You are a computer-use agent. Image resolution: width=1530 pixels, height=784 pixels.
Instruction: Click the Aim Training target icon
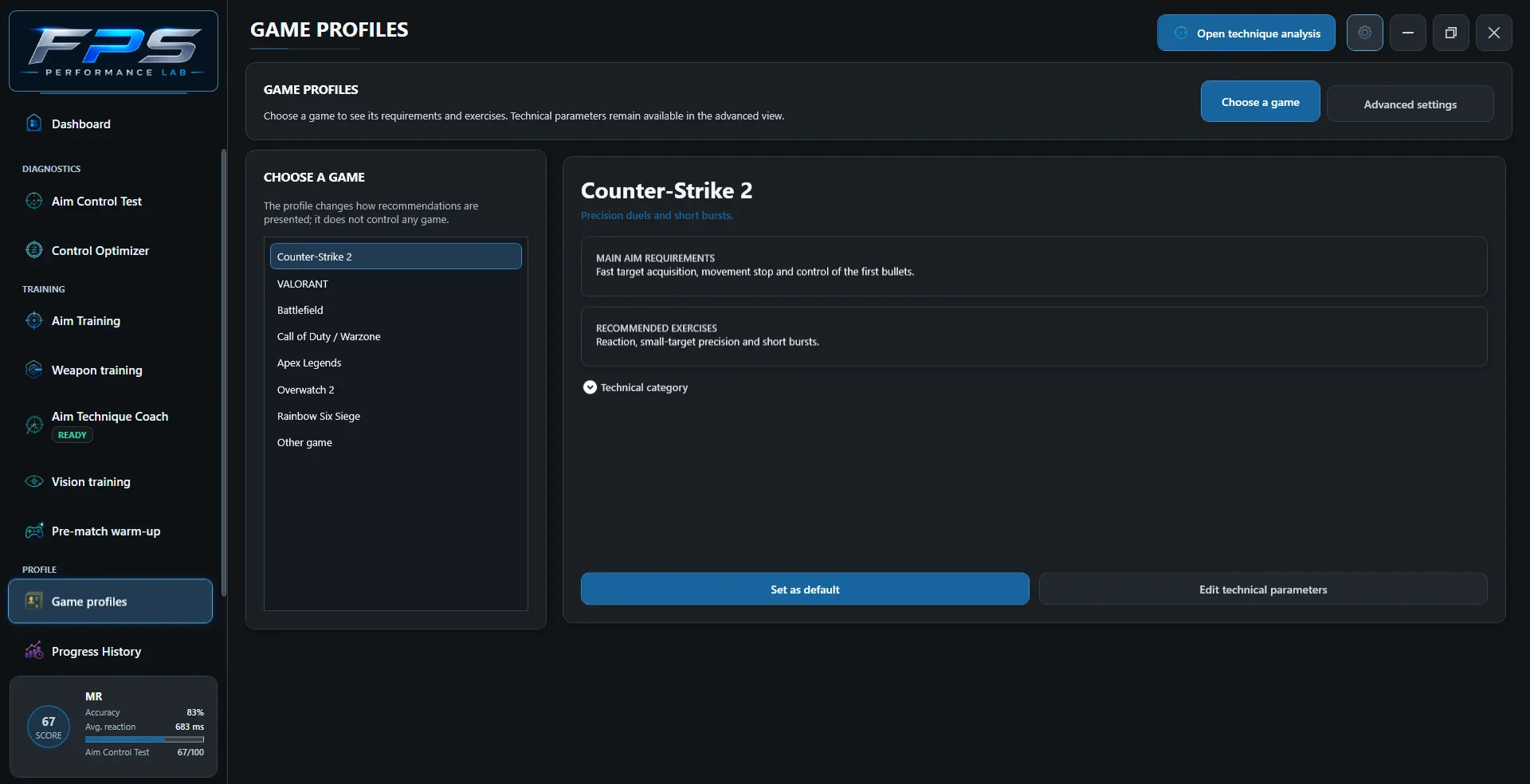click(33, 320)
